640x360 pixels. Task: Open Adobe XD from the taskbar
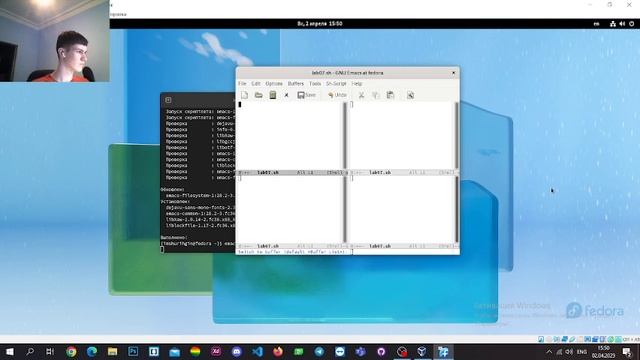point(216,351)
